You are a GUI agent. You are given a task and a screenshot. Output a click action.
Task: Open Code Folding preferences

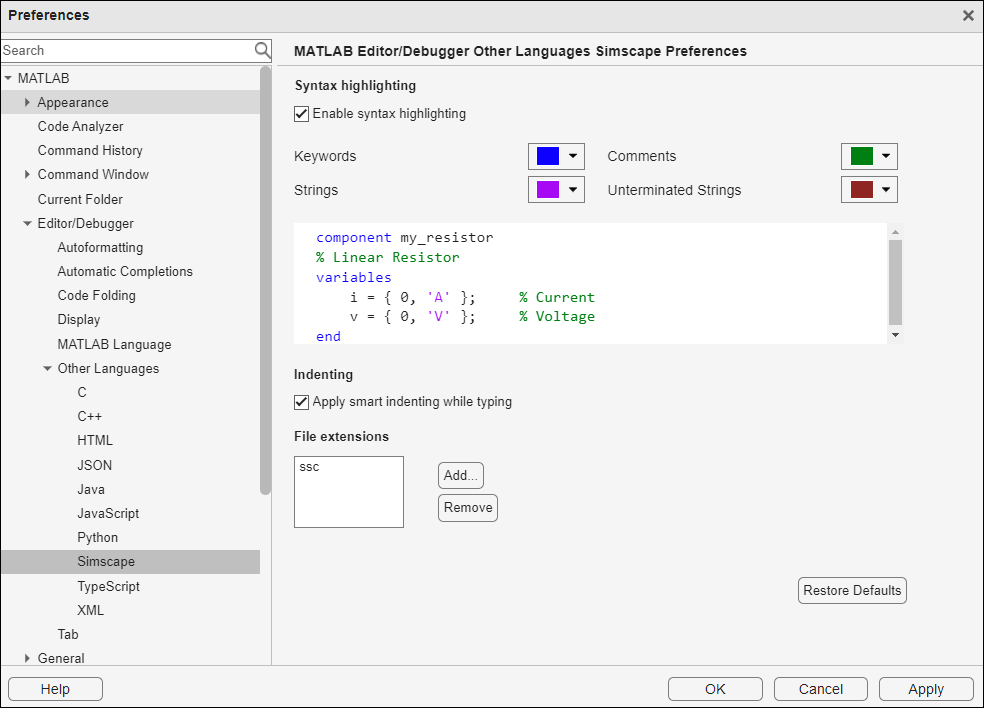tap(97, 296)
